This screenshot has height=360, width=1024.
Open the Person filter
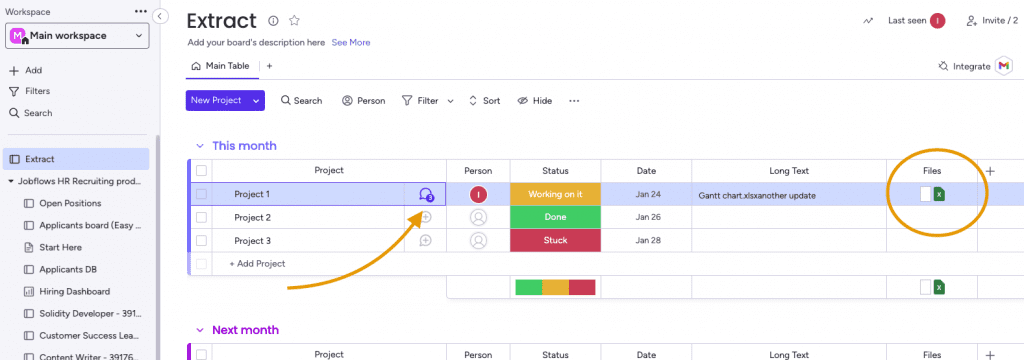tap(364, 101)
